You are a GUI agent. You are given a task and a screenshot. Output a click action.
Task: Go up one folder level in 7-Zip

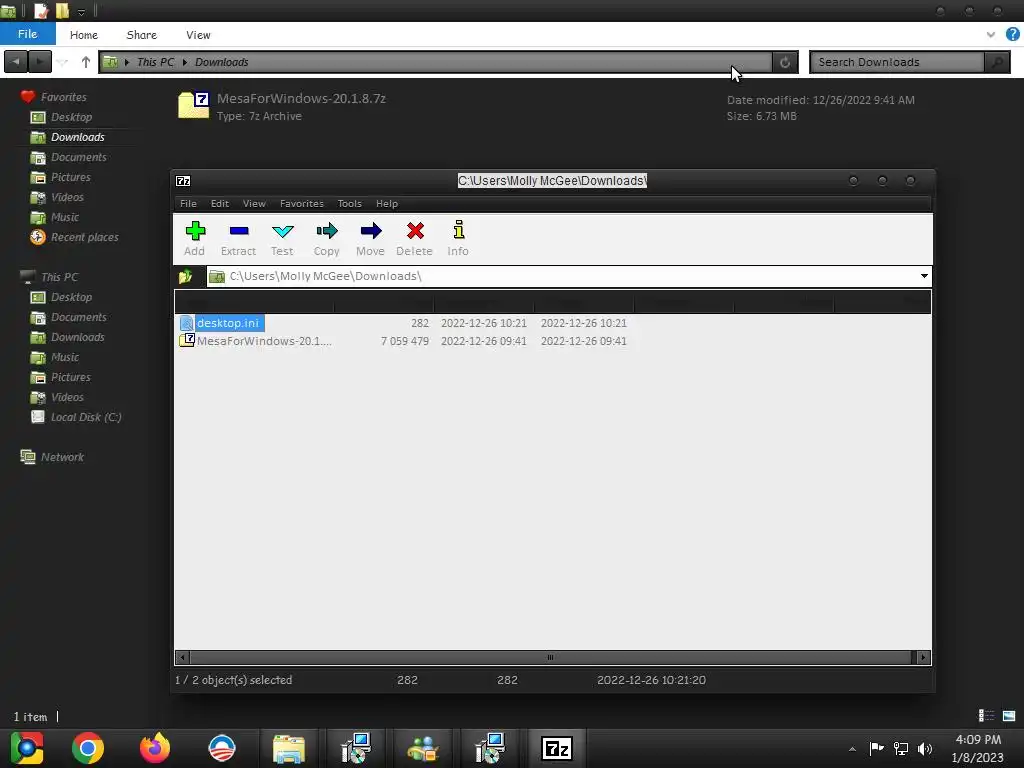(185, 276)
